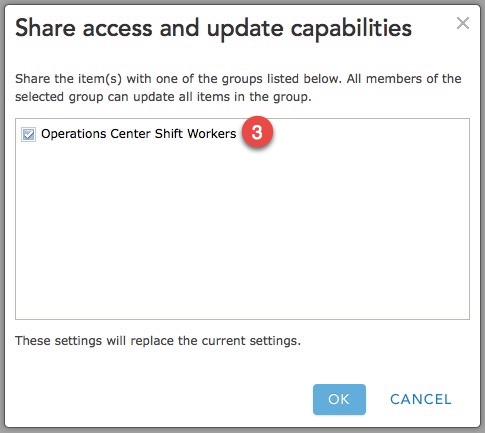This screenshot has height=433, width=485.
Task: Click the word capabilities in the heading
Action: click(x=351, y=29)
